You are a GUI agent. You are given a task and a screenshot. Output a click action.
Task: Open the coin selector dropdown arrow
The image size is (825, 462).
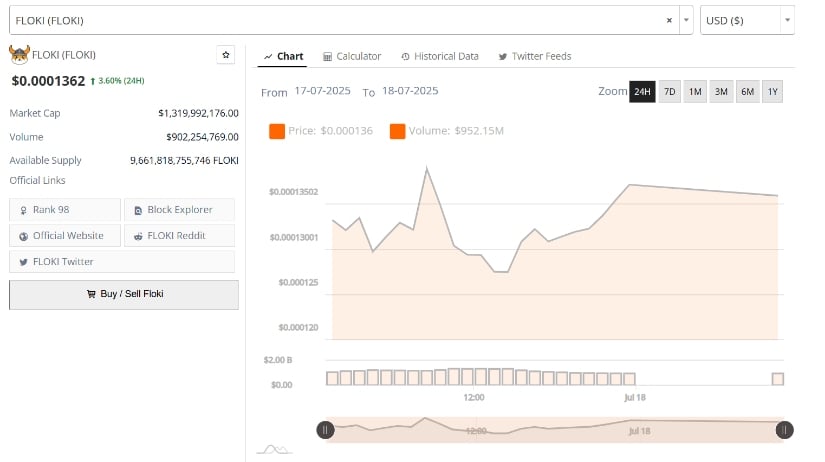[686, 21]
